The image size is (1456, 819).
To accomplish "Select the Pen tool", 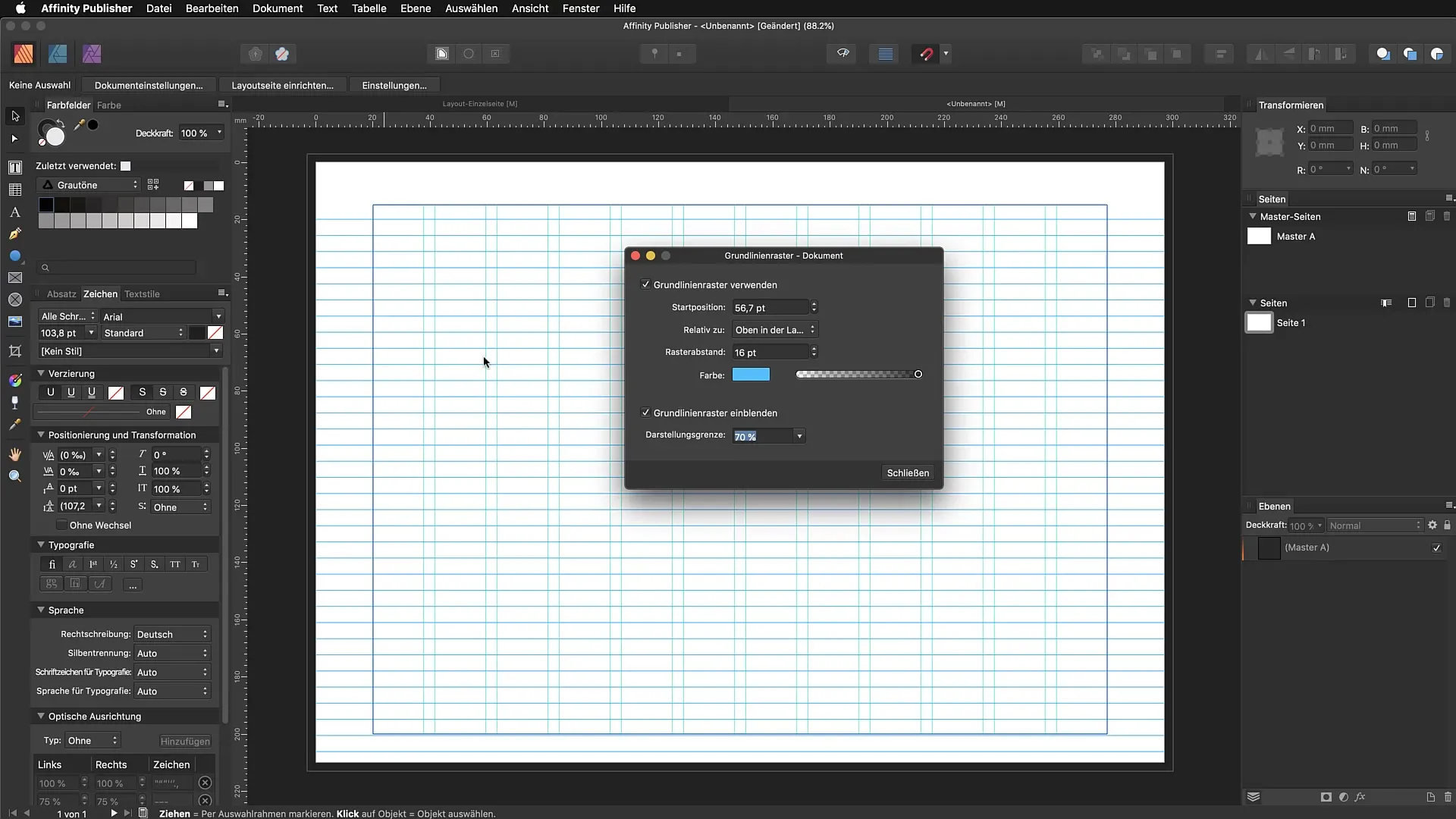I will [x=14, y=234].
